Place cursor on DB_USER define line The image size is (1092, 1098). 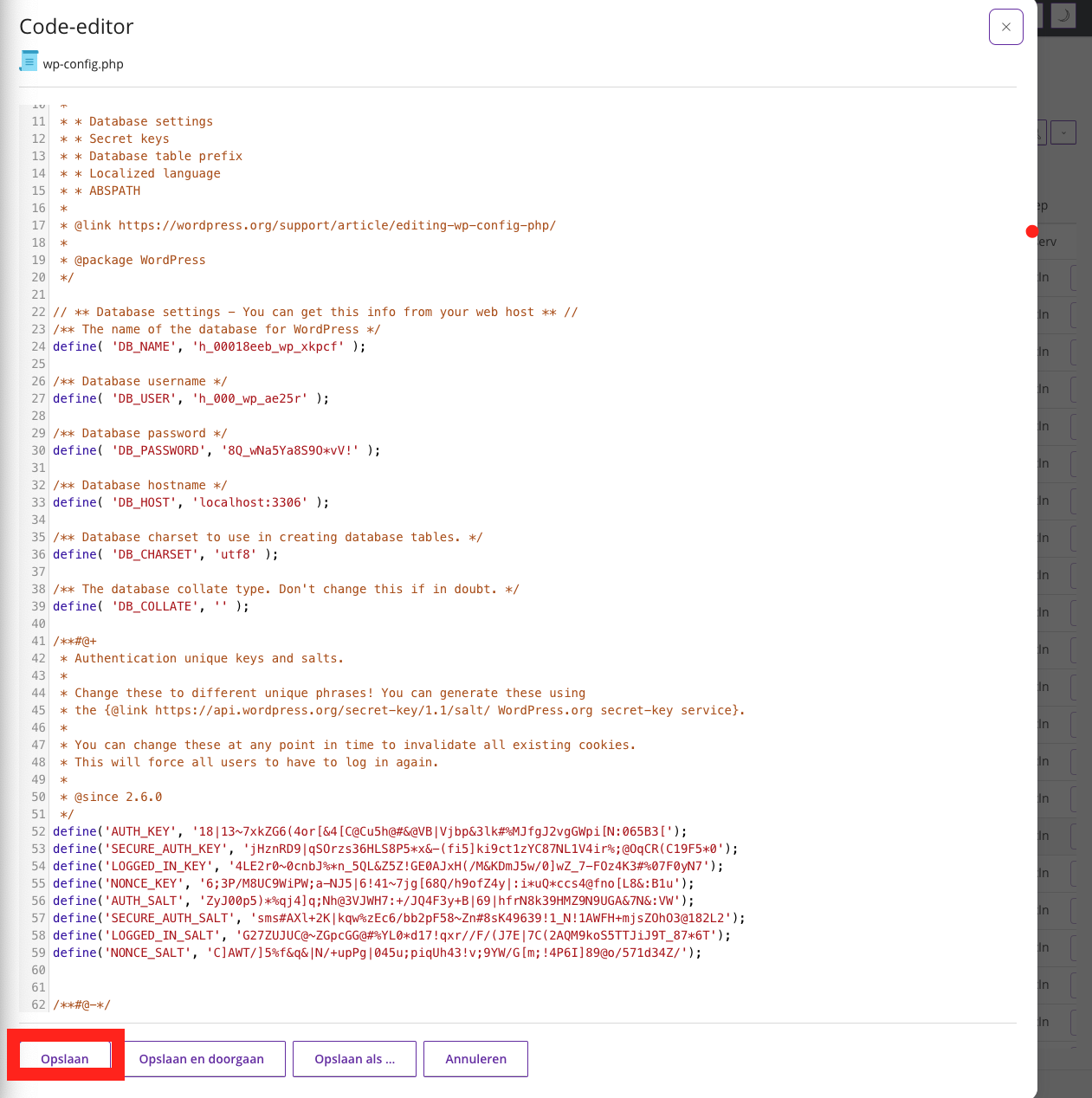(x=191, y=398)
